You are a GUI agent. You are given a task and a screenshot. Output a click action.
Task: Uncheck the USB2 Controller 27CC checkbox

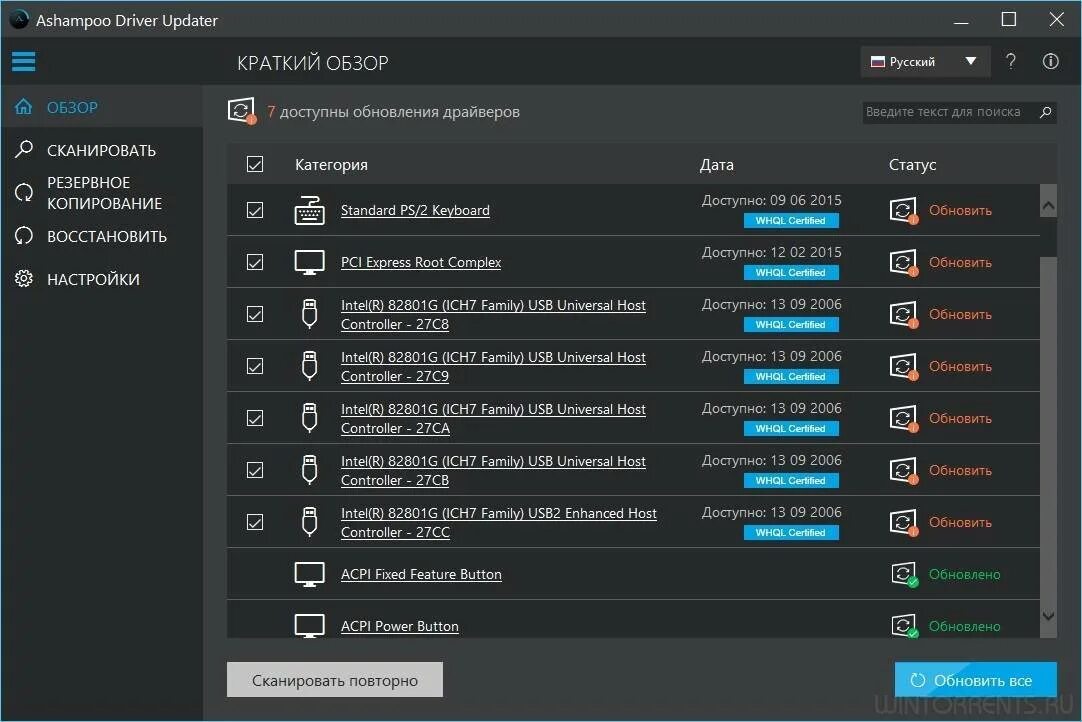coord(255,522)
